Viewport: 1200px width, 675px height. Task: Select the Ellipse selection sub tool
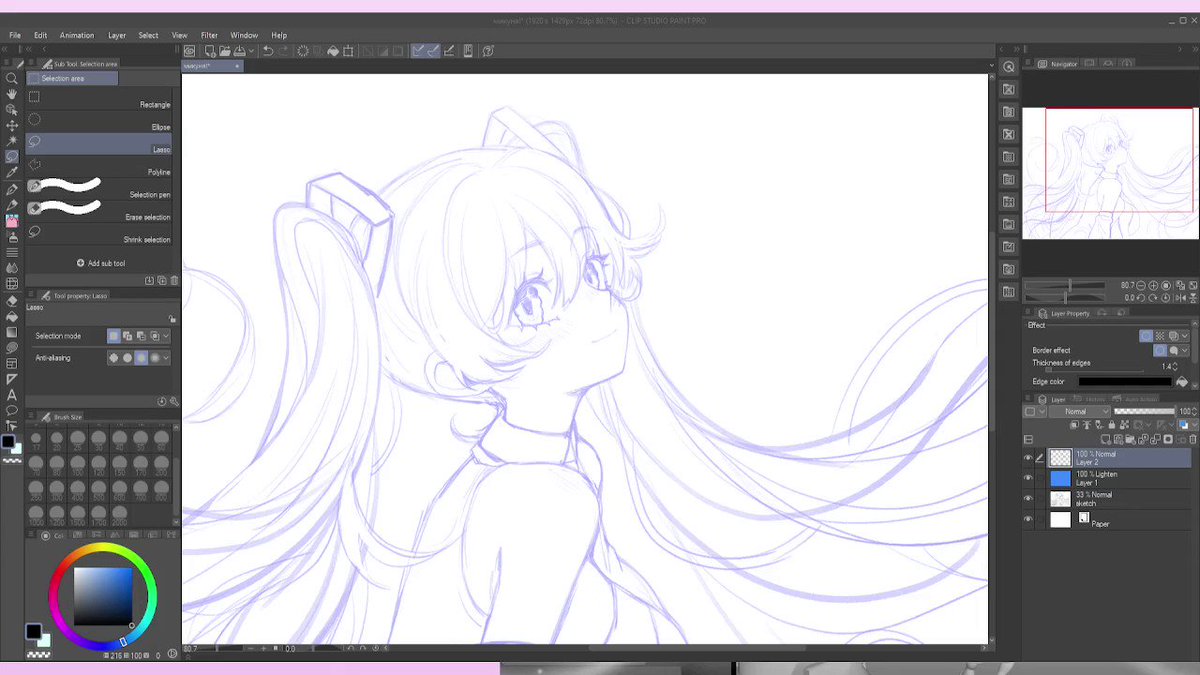pos(99,122)
